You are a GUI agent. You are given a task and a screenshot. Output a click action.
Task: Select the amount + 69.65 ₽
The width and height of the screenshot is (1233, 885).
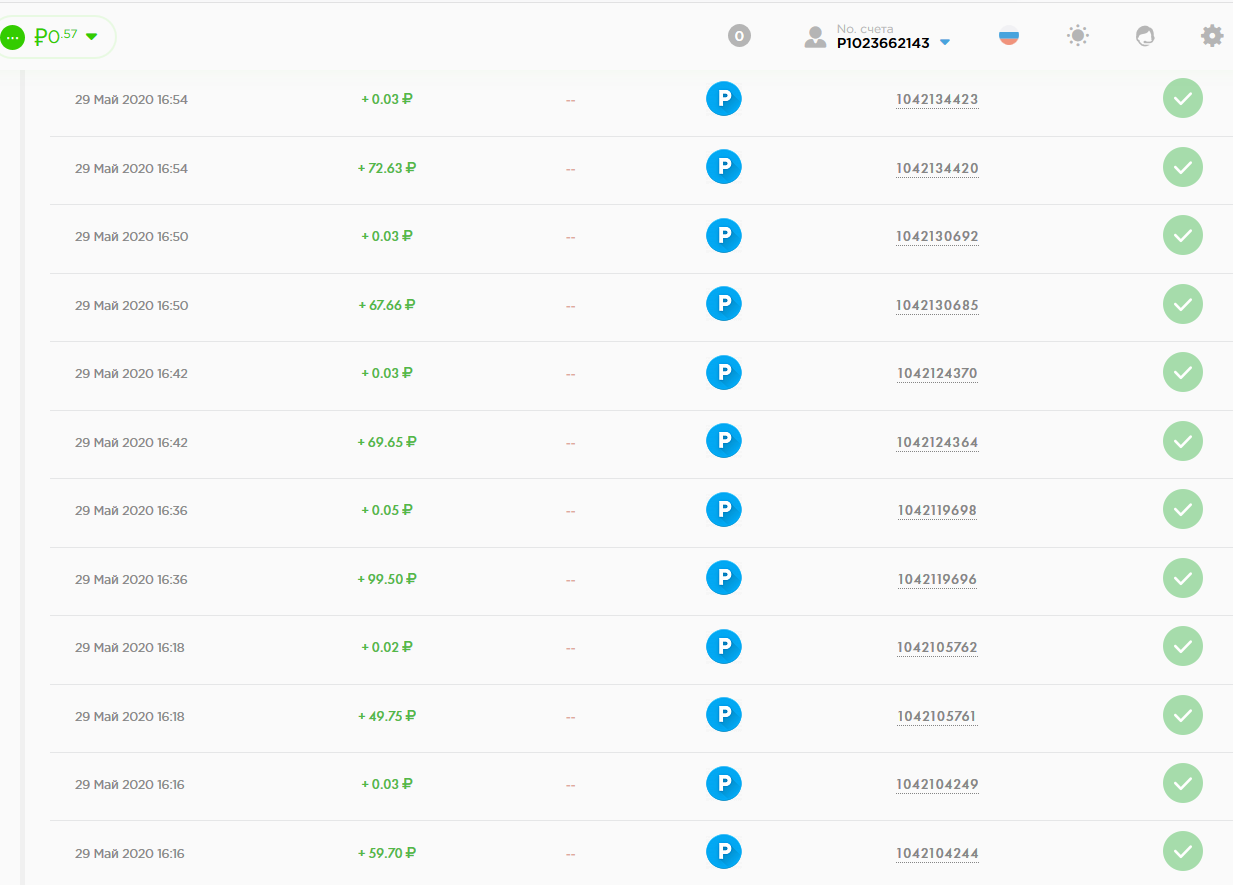click(x=387, y=442)
